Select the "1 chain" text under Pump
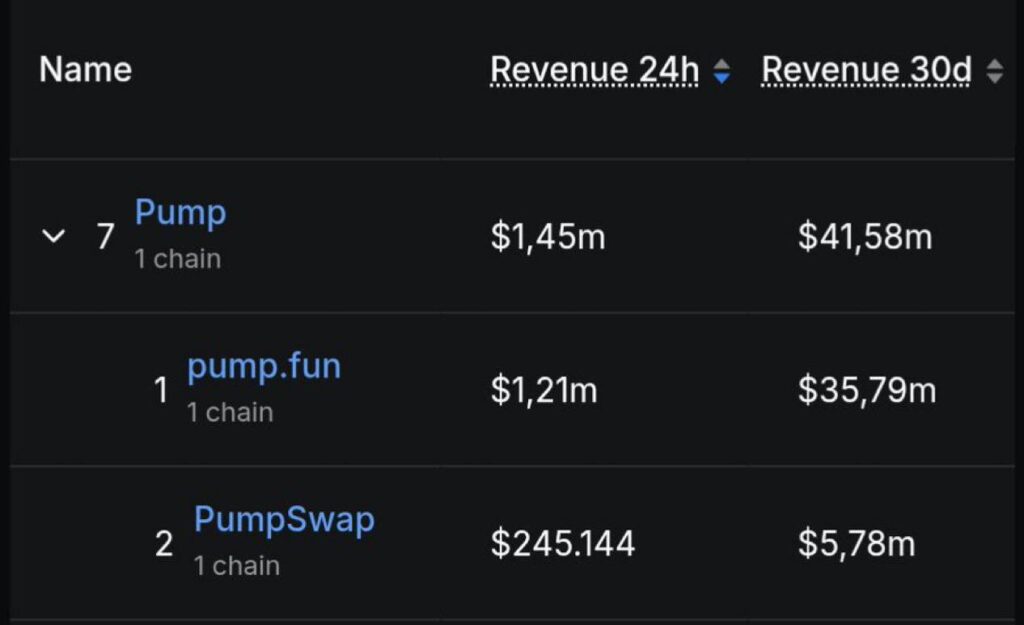The image size is (1024, 625). [178, 259]
